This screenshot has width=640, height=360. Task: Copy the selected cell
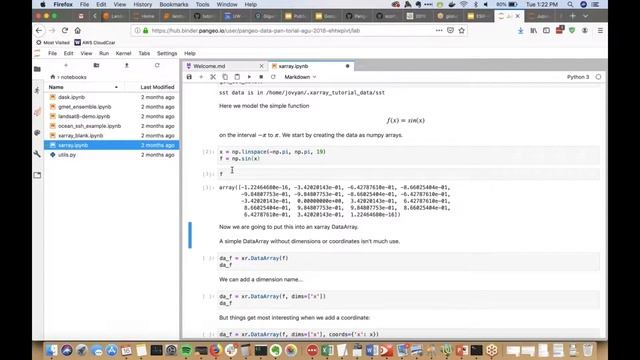(225, 77)
